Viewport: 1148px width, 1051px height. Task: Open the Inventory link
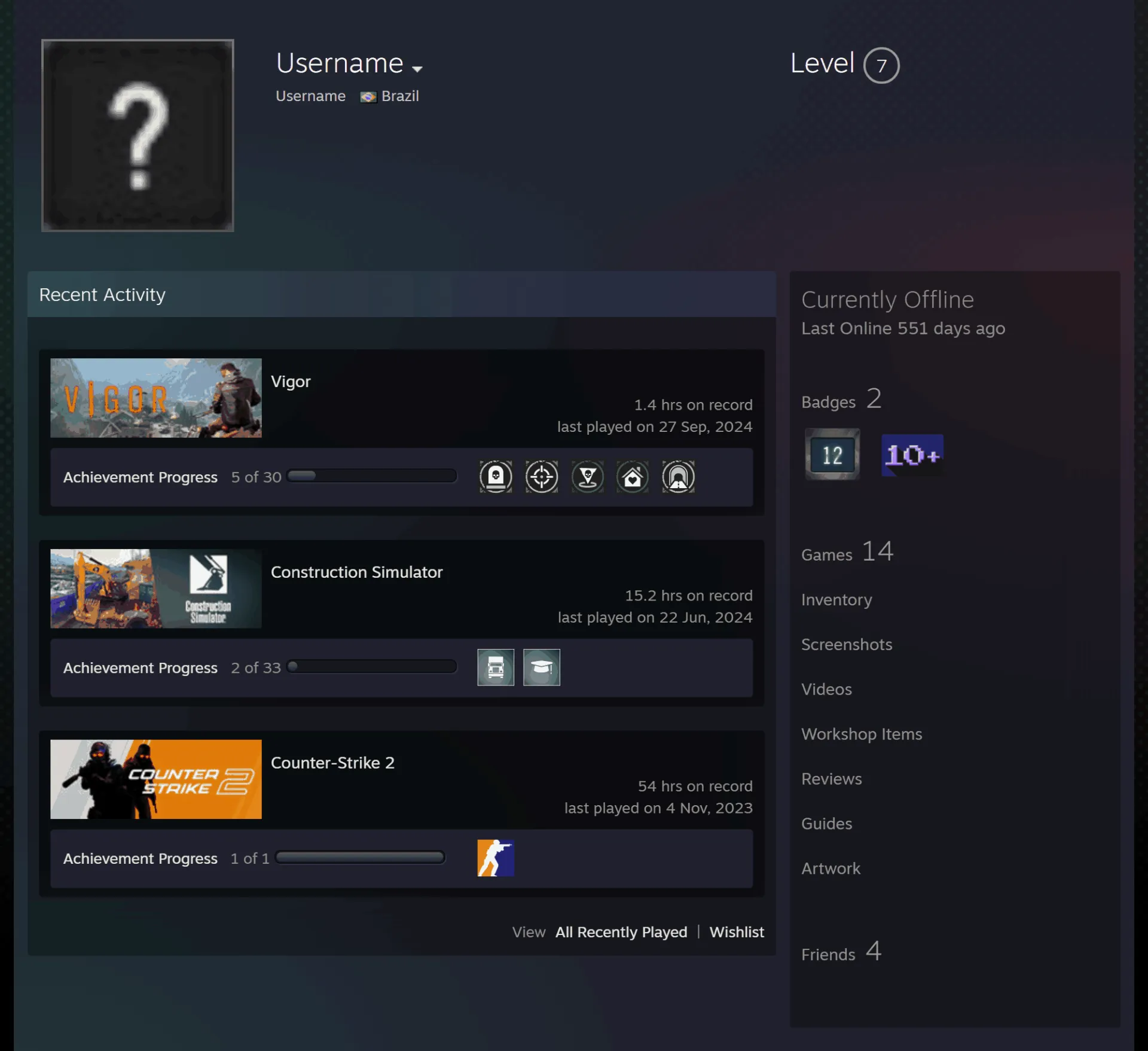(836, 600)
